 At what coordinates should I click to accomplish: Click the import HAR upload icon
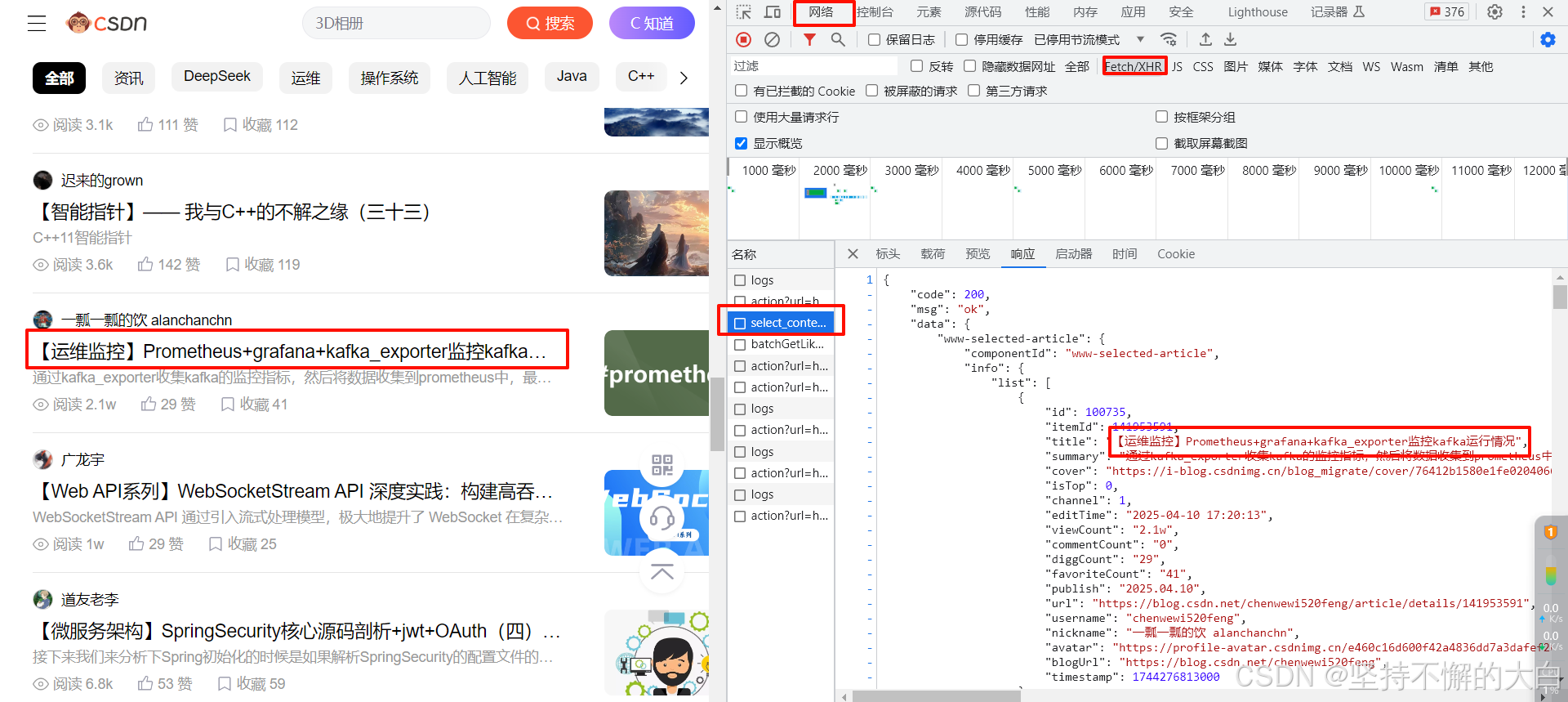pos(1205,39)
